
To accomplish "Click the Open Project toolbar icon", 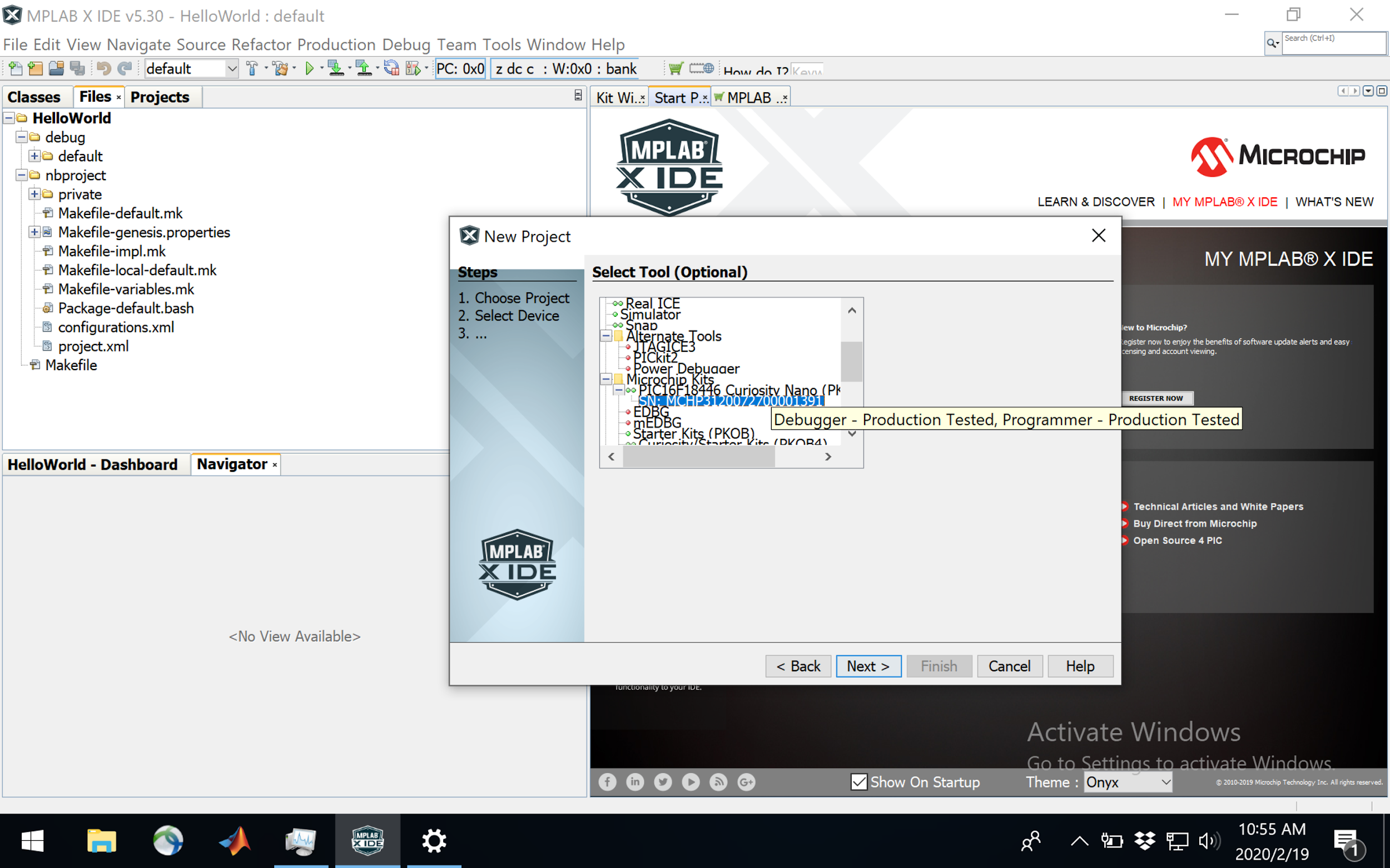I will click(x=56, y=69).
